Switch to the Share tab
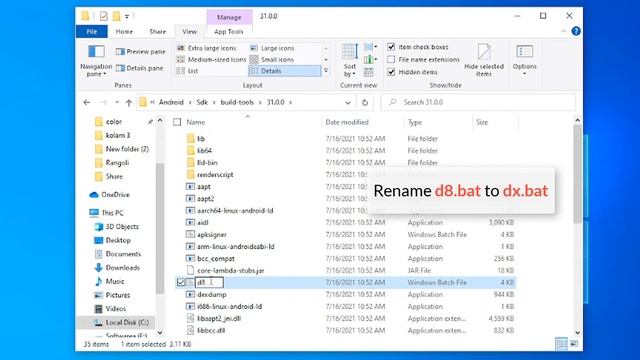640x360 pixels. (x=158, y=31)
